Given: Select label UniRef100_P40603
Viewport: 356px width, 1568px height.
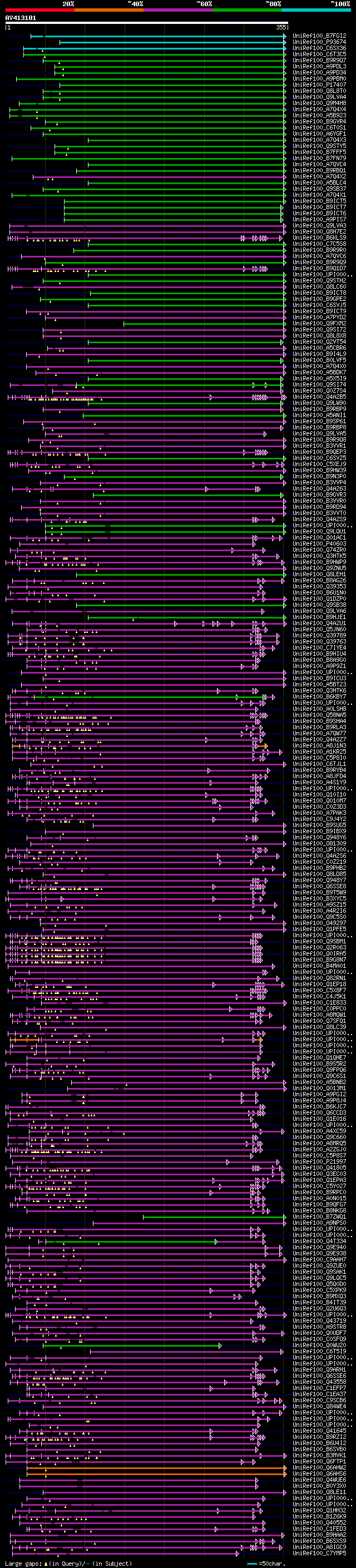Looking at the screenshot, I should [x=319, y=543].
